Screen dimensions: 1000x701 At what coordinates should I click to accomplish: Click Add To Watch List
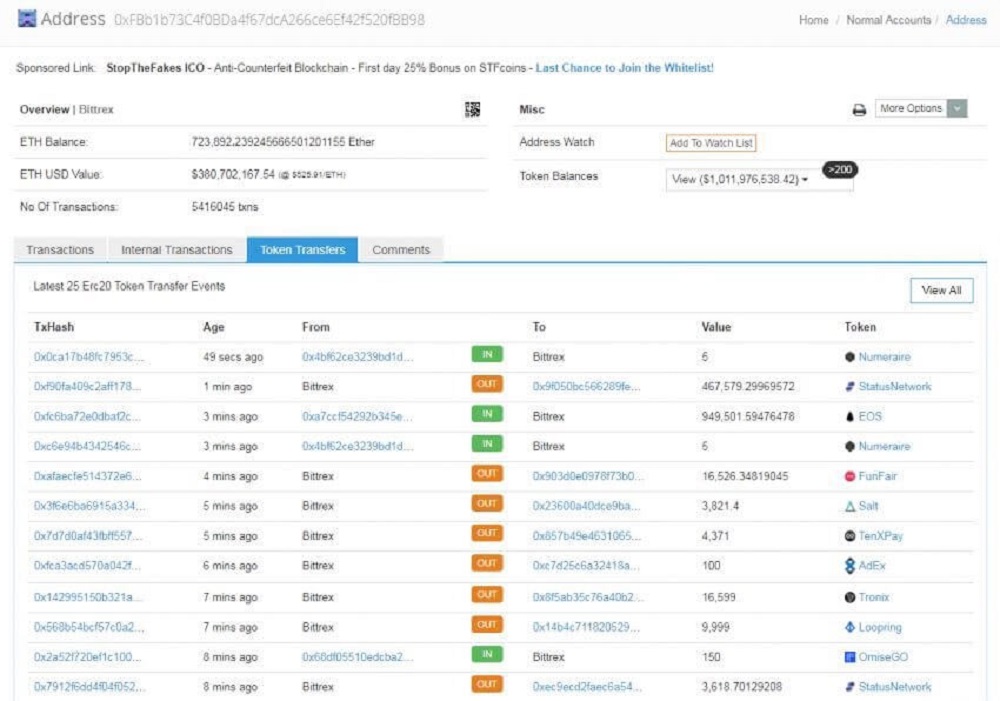(711, 143)
